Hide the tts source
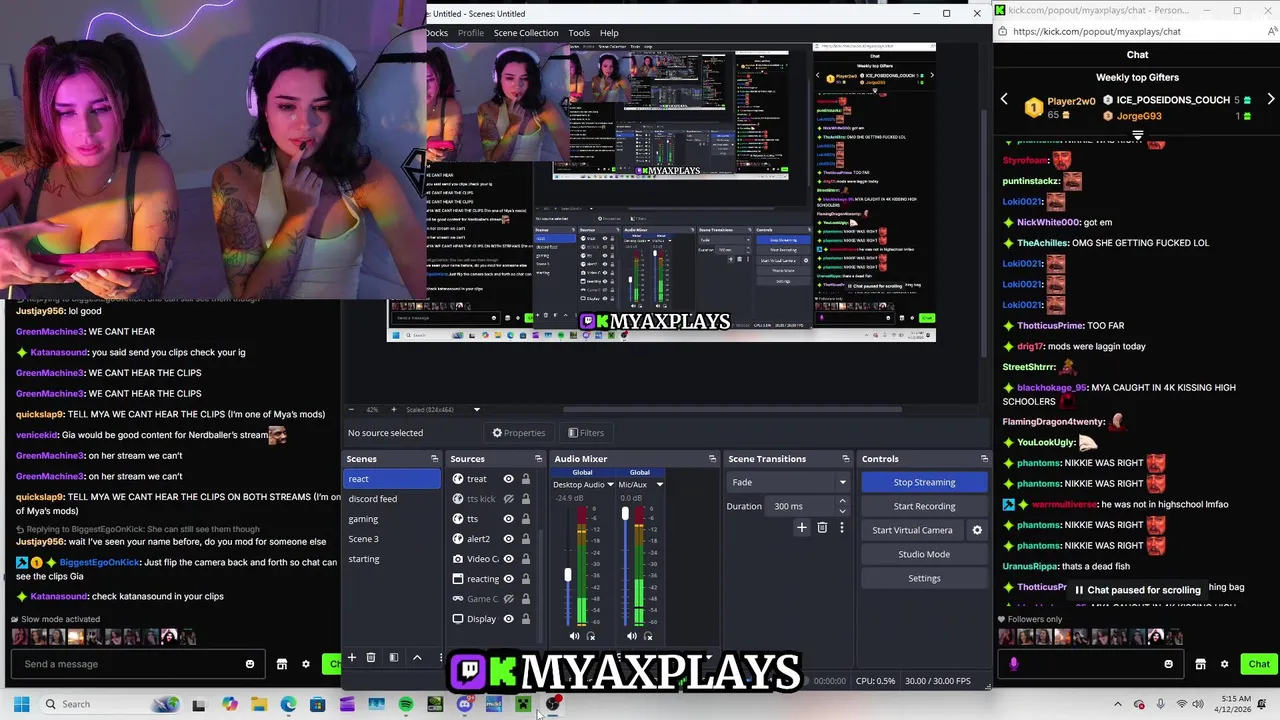 pyautogui.click(x=508, y=519)
